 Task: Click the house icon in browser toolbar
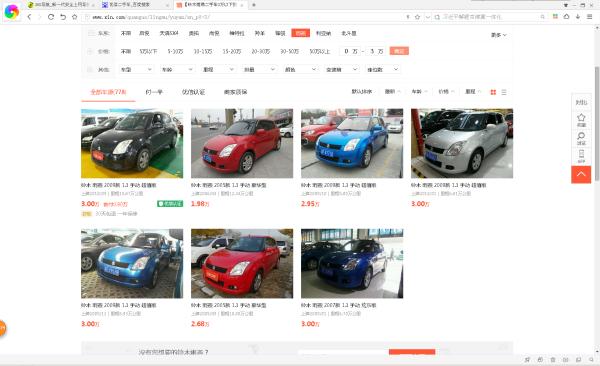pyautogui.click(x=567, y=16)
